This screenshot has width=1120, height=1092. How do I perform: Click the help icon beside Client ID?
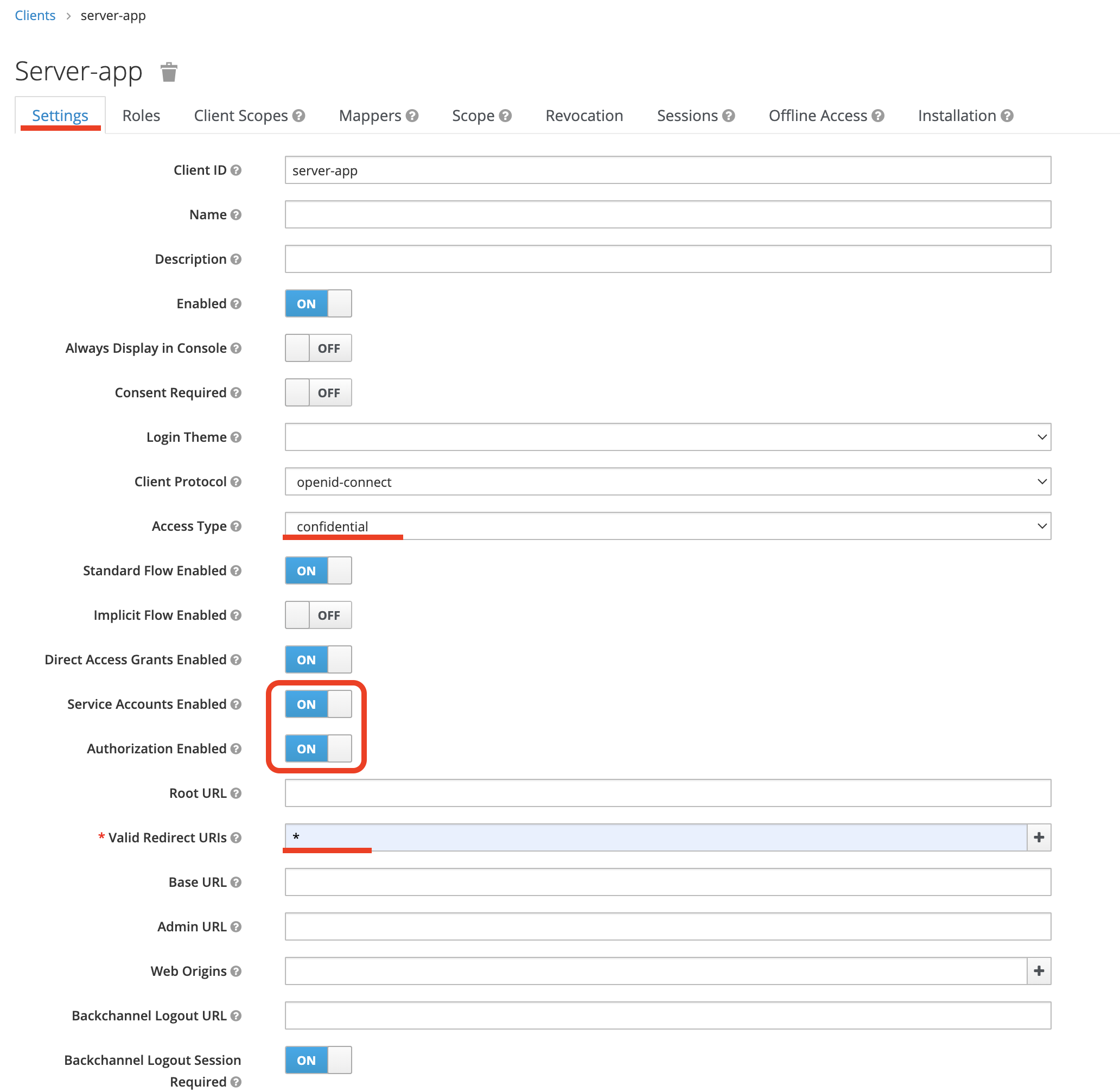click(236, 170)
